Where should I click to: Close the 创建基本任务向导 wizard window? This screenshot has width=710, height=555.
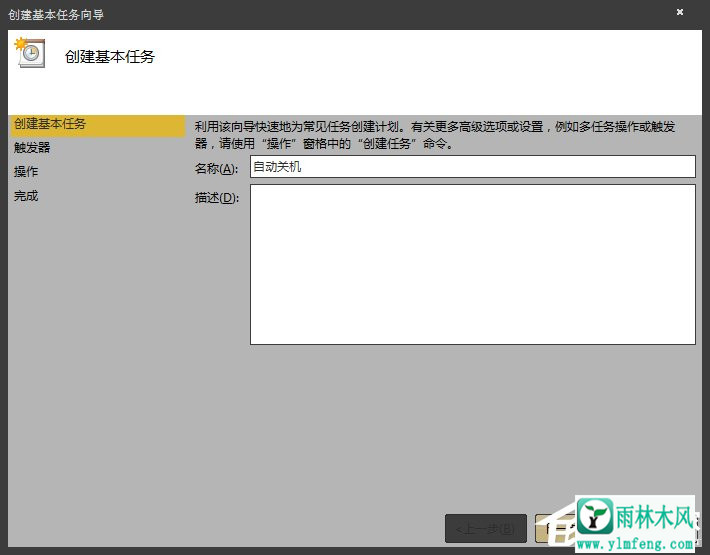[x=680, y=12]
